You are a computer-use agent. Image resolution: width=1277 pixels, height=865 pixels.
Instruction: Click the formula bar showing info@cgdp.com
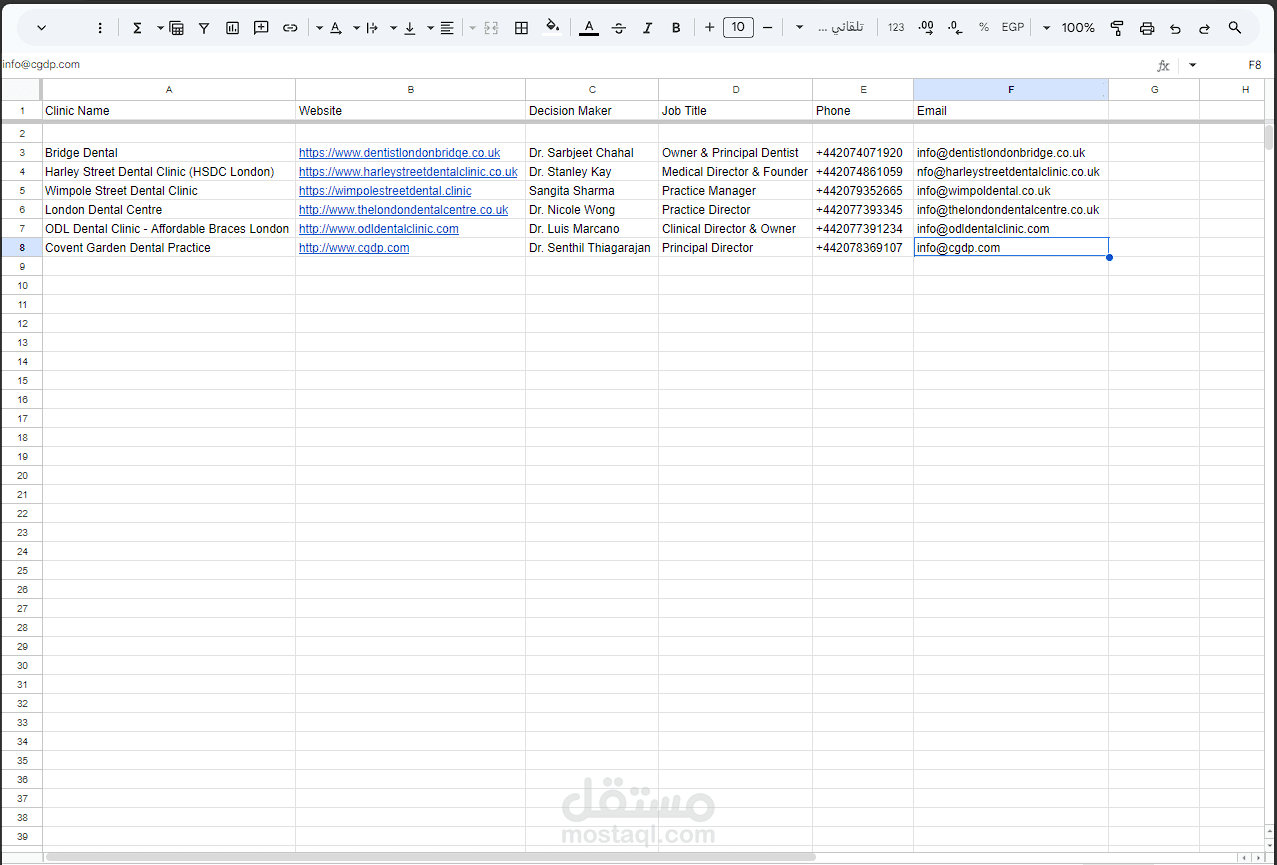pos(575,65)
